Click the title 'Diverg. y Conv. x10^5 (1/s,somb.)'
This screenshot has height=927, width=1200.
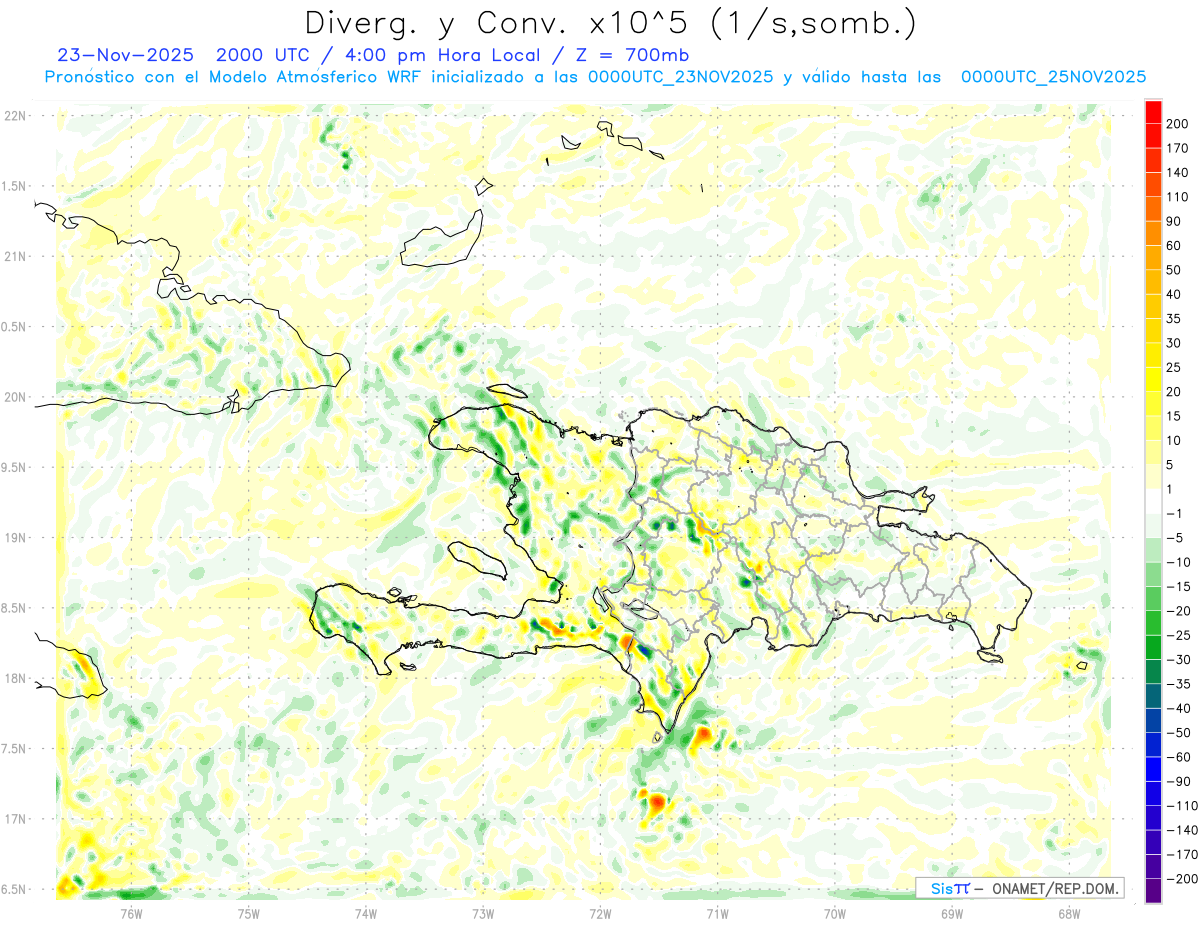click(x=609, y=23)
